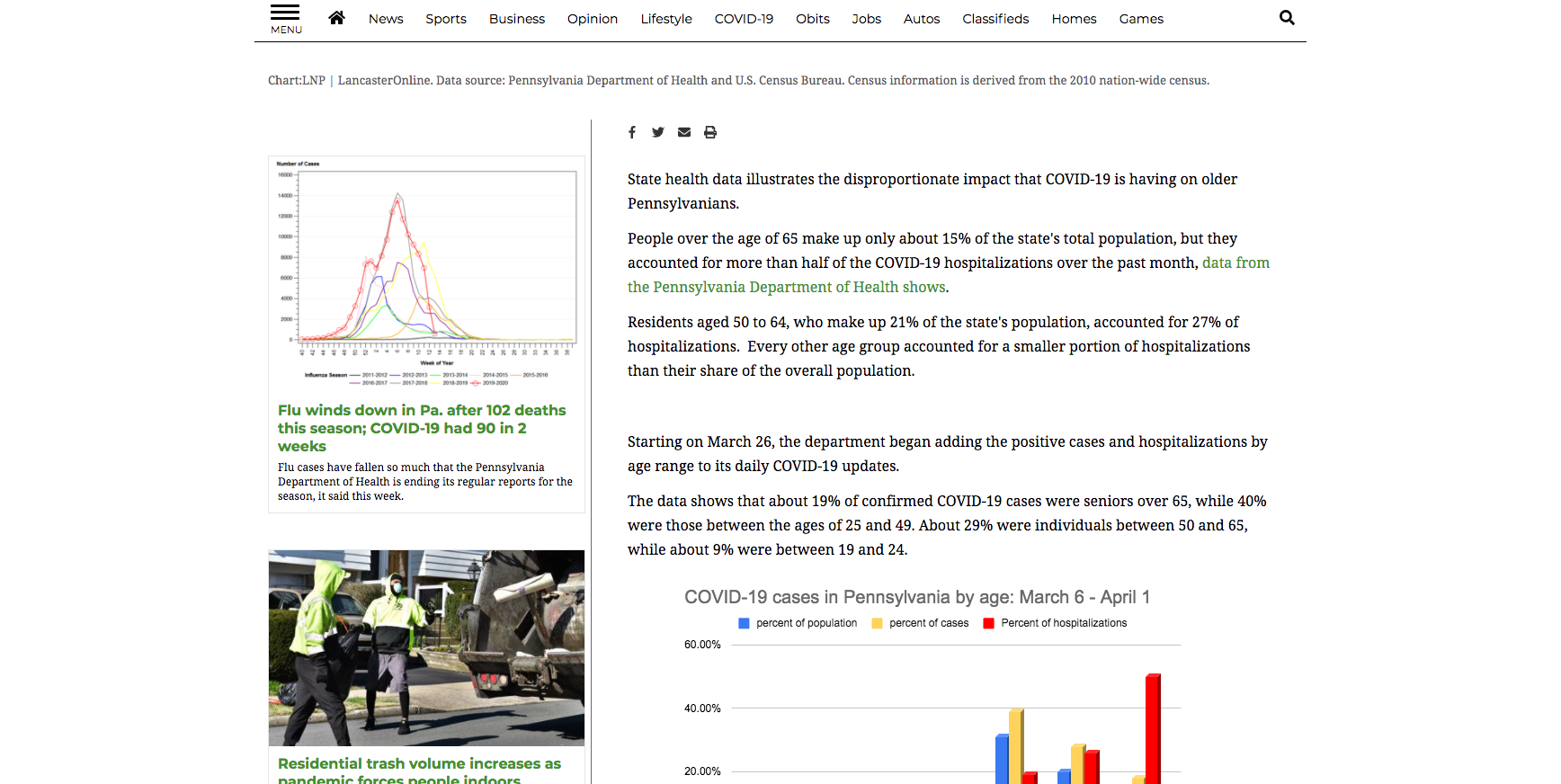
Task: Share article on Facebook
Action: 632,132
